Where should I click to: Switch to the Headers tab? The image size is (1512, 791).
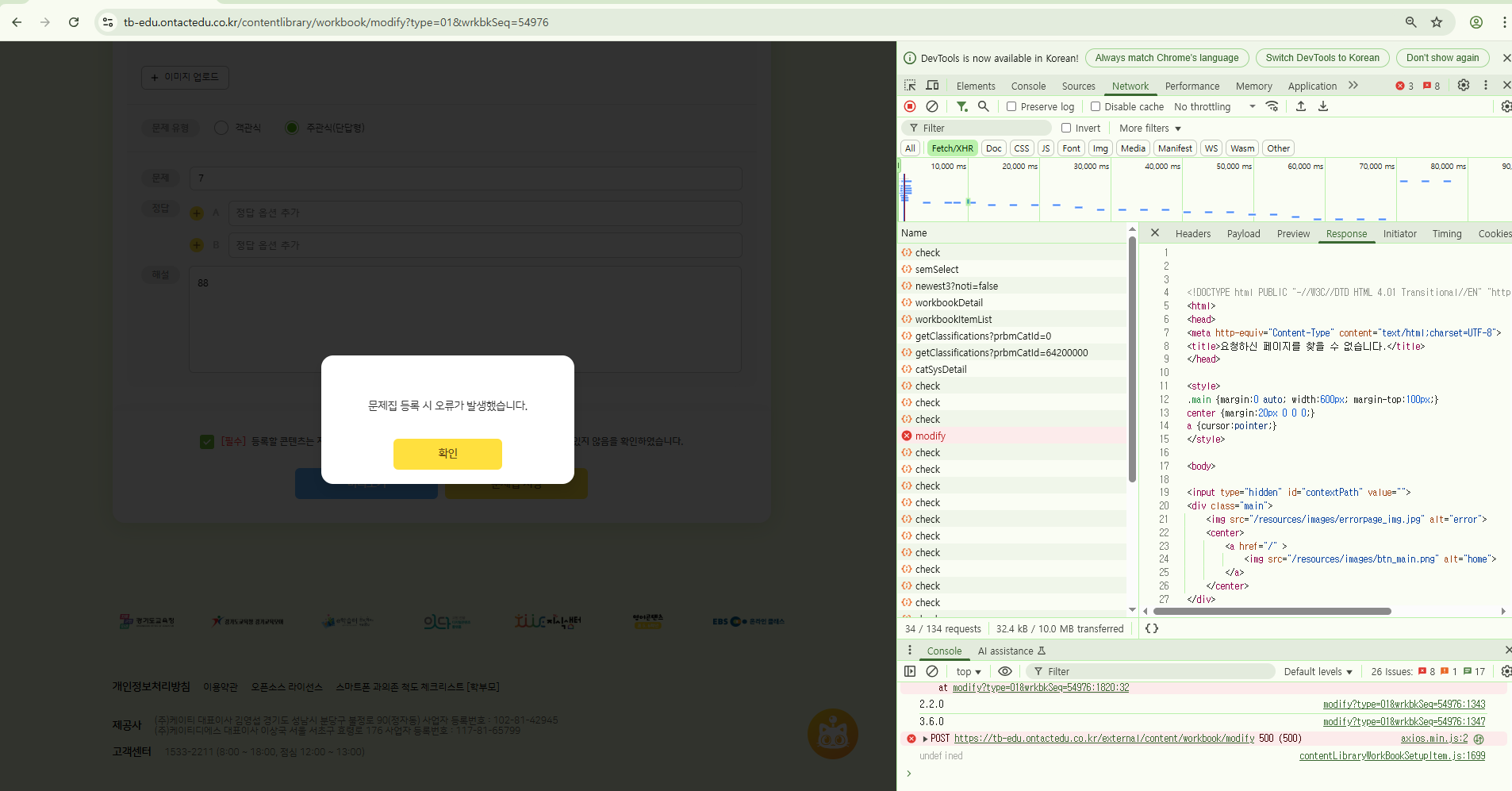[1192, 233]
